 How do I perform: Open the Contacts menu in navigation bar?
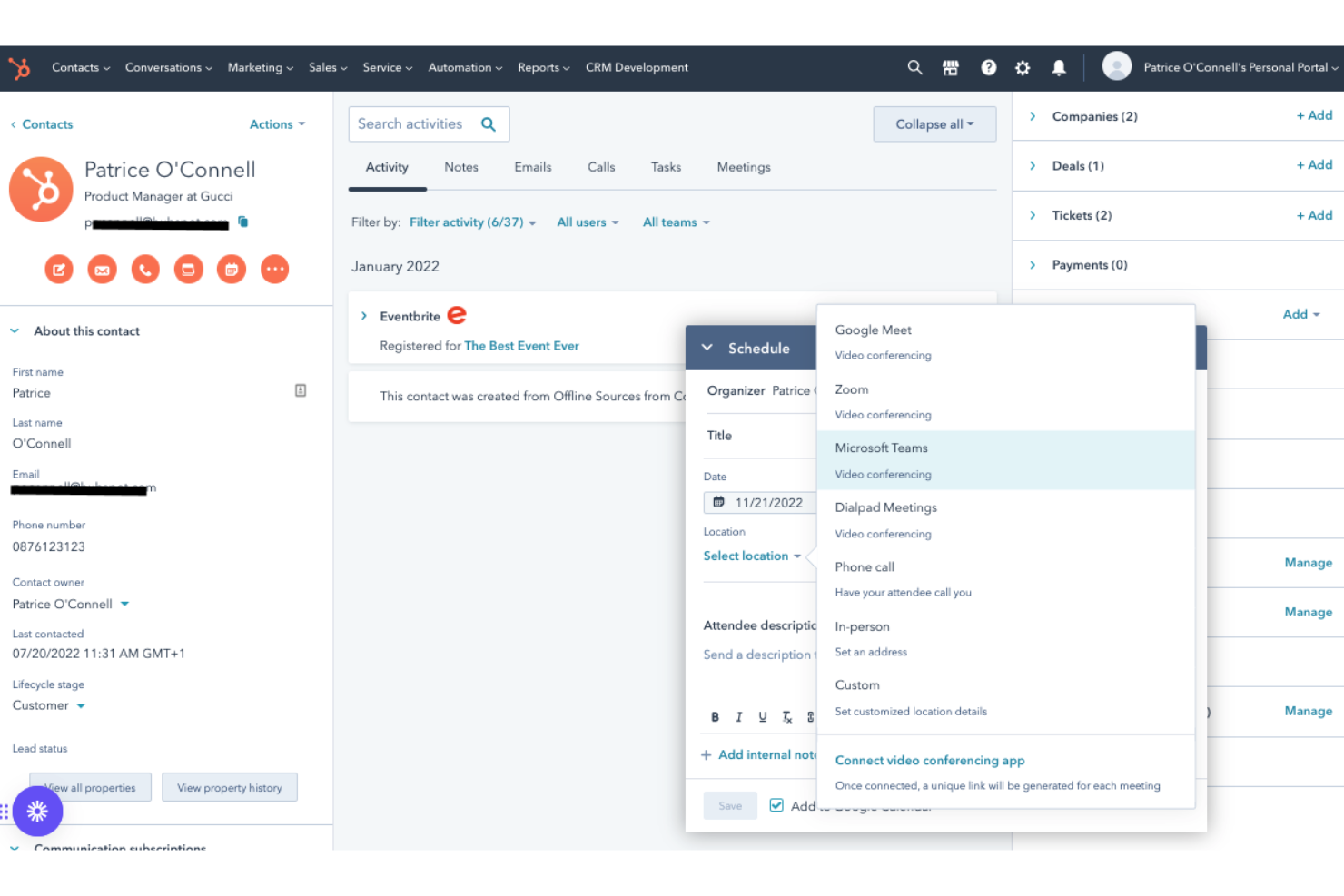point(81,67)
